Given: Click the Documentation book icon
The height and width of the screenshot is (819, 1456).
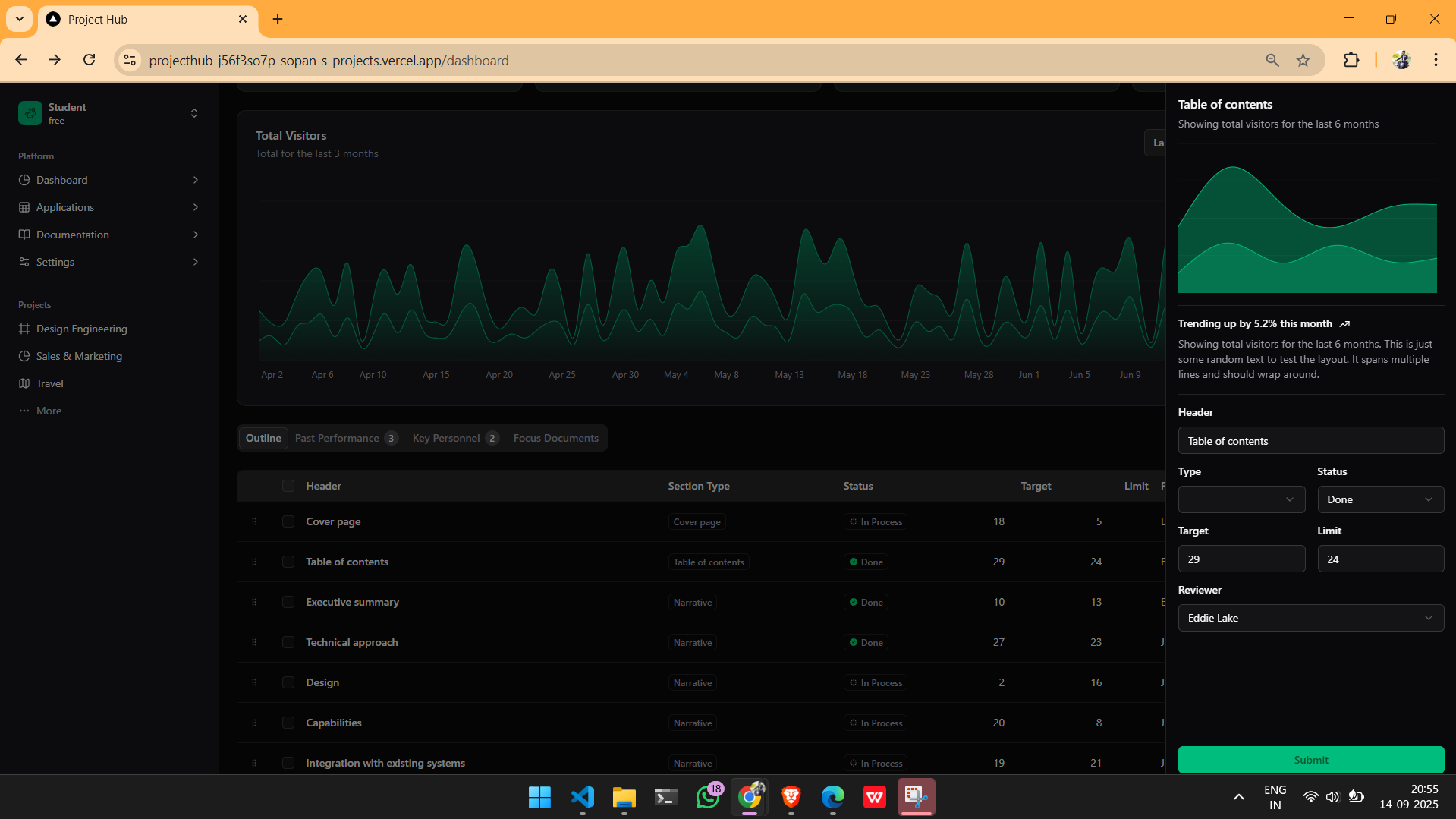Looking at the screenshot, I should click(24, 235).
